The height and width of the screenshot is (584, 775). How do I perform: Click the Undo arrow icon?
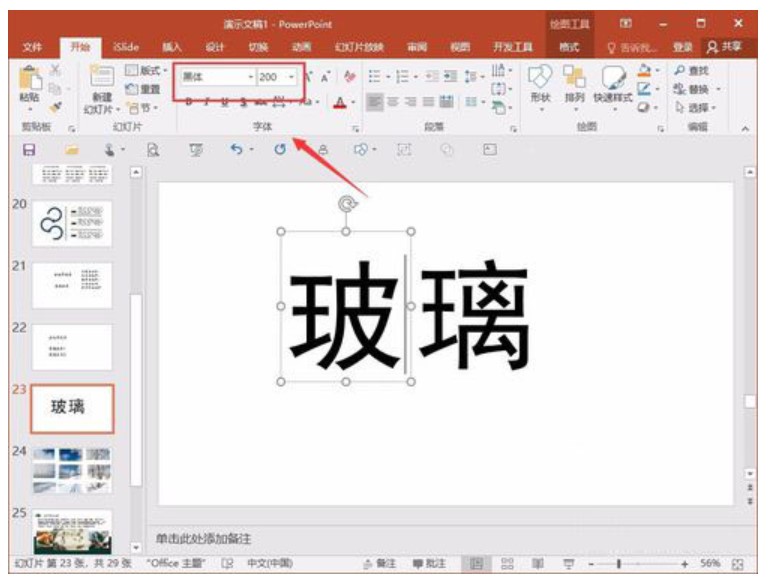(x=236, y=149)
